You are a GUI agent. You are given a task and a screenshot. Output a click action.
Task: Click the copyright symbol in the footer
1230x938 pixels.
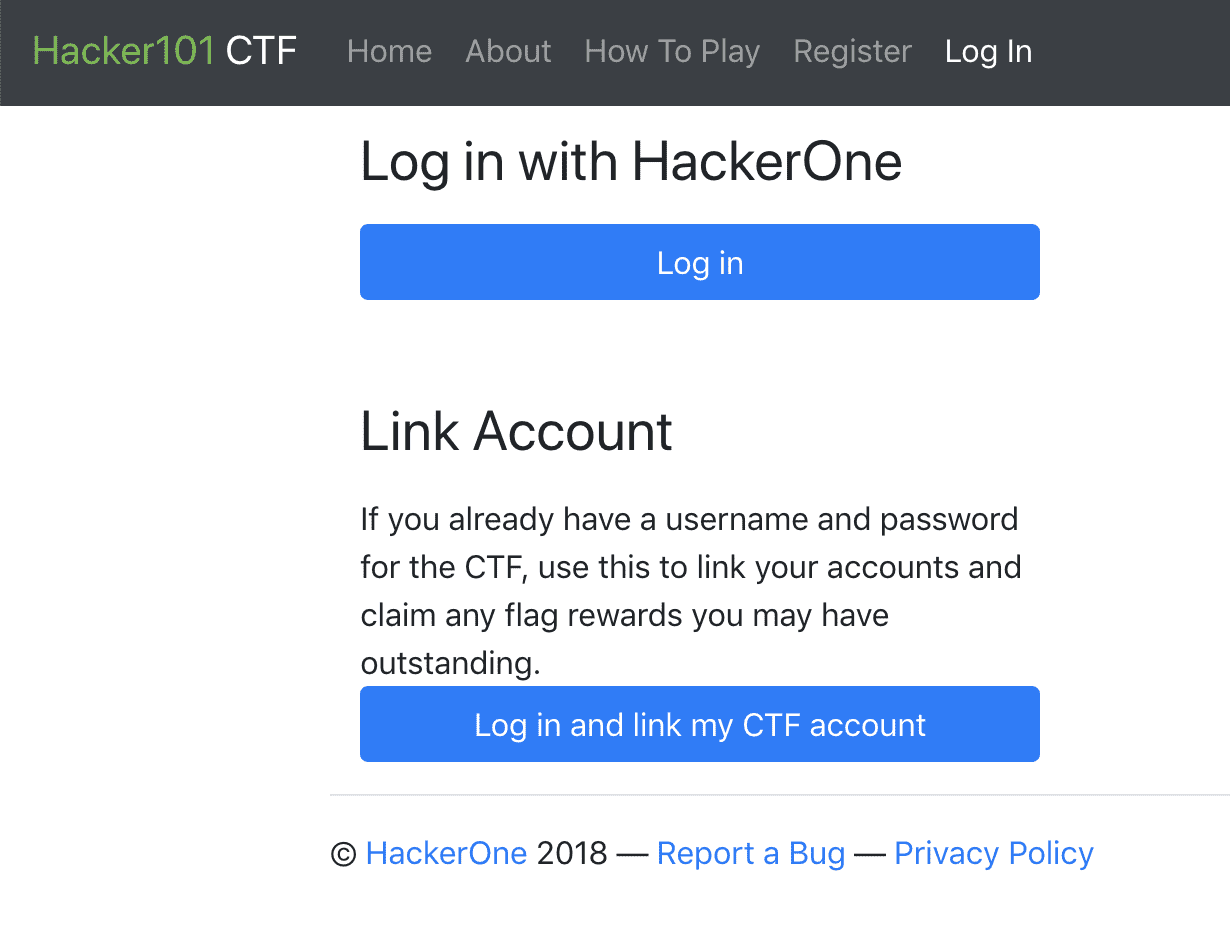[343, 854]
